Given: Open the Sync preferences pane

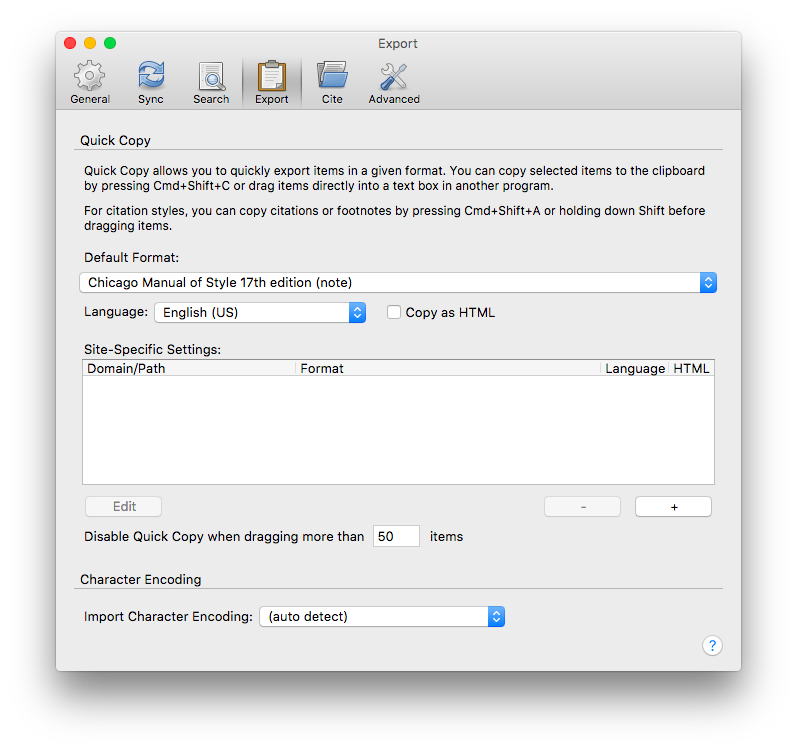Looking at the screenshot, I should click(151, 82).
